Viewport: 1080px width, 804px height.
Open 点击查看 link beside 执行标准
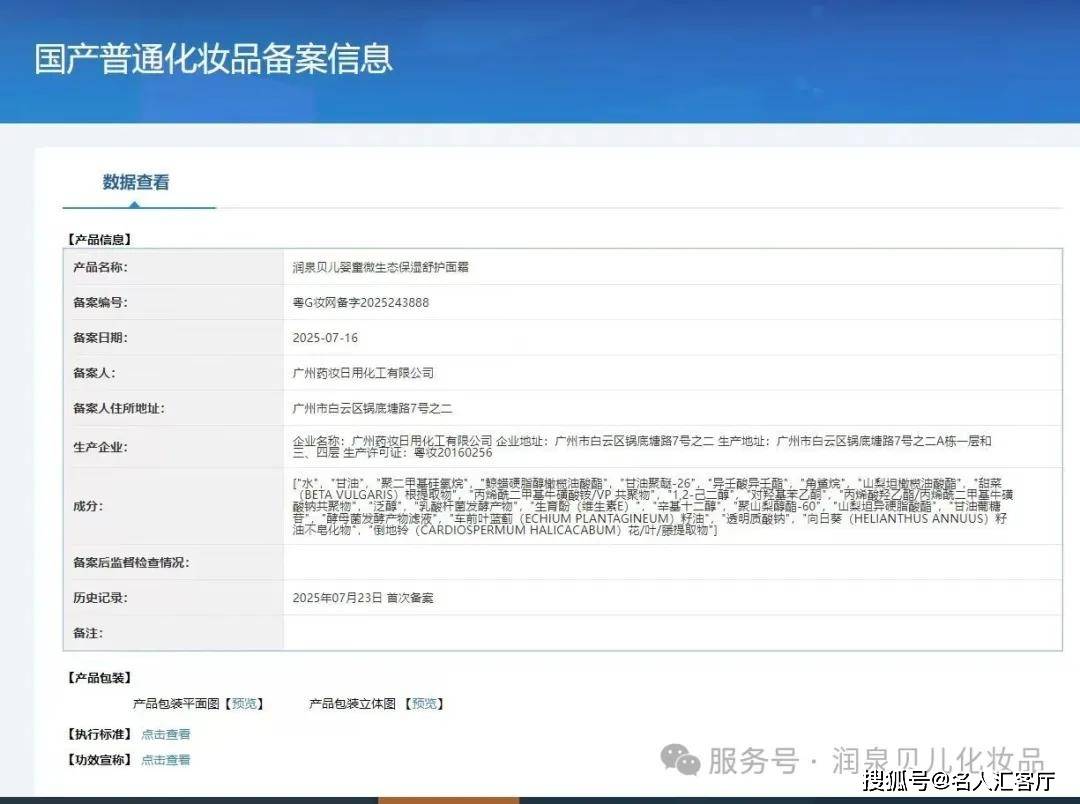165,734
